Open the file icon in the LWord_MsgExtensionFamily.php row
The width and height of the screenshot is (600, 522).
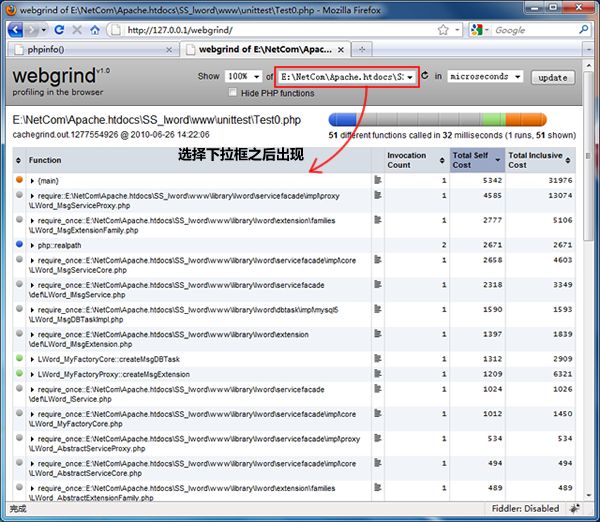coord(378,220)
